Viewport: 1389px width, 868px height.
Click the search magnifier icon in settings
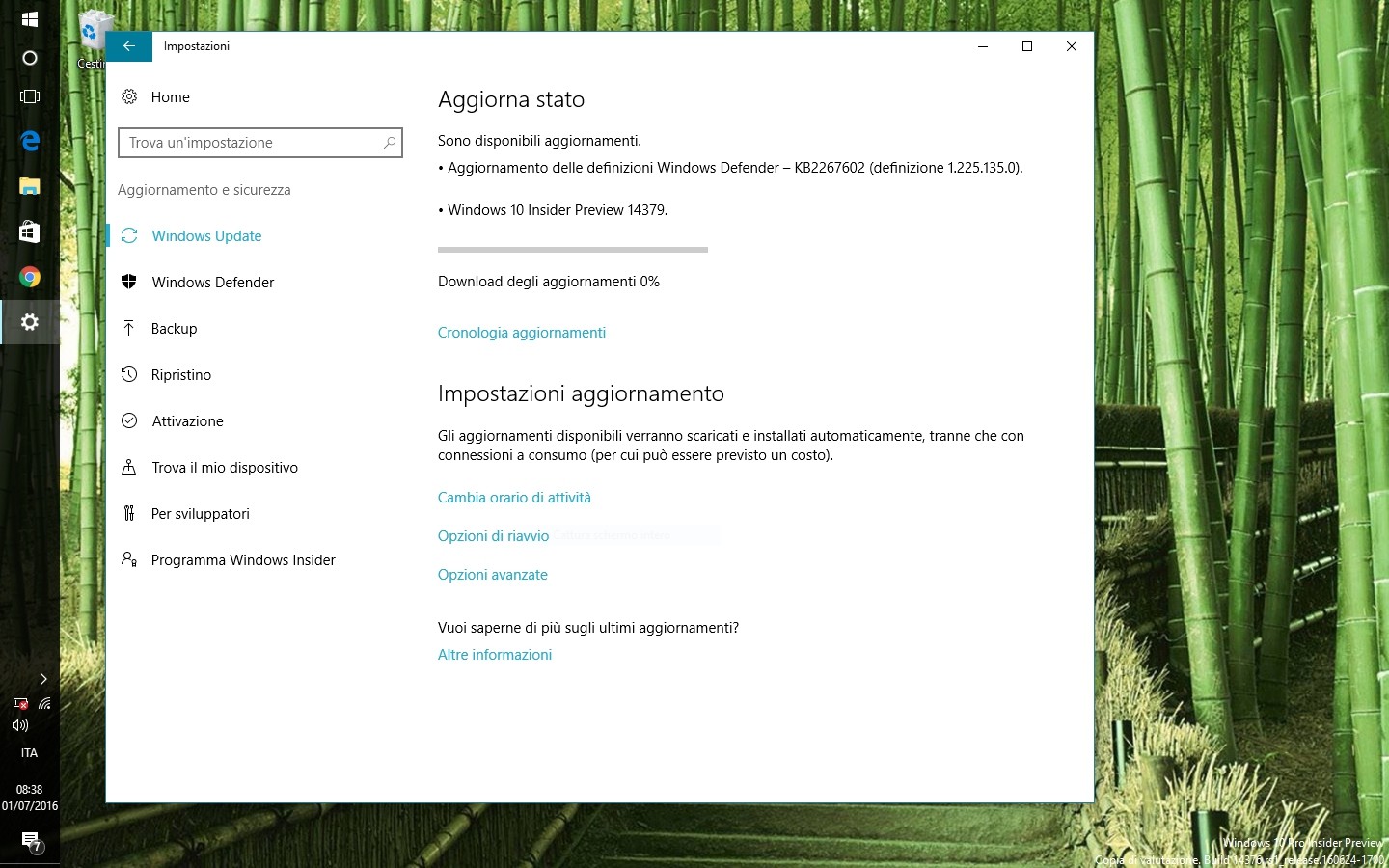tap(390, 143)
